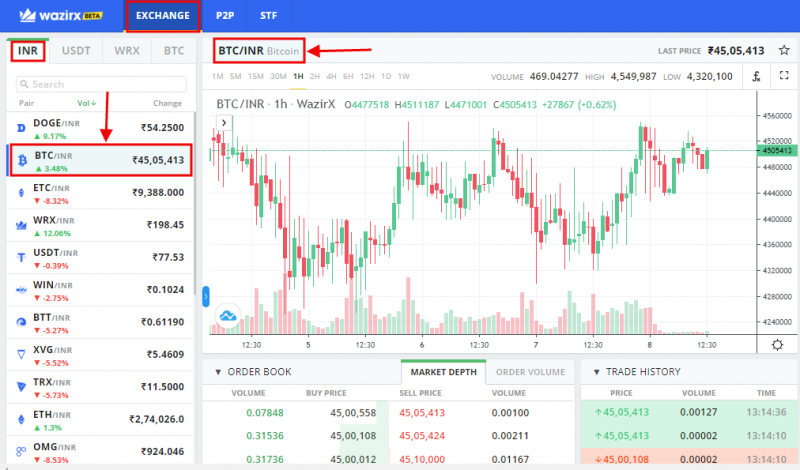Click the Bitcoin coin icon
The height and width of the screenshot is (470, 800).
[22, 161]
